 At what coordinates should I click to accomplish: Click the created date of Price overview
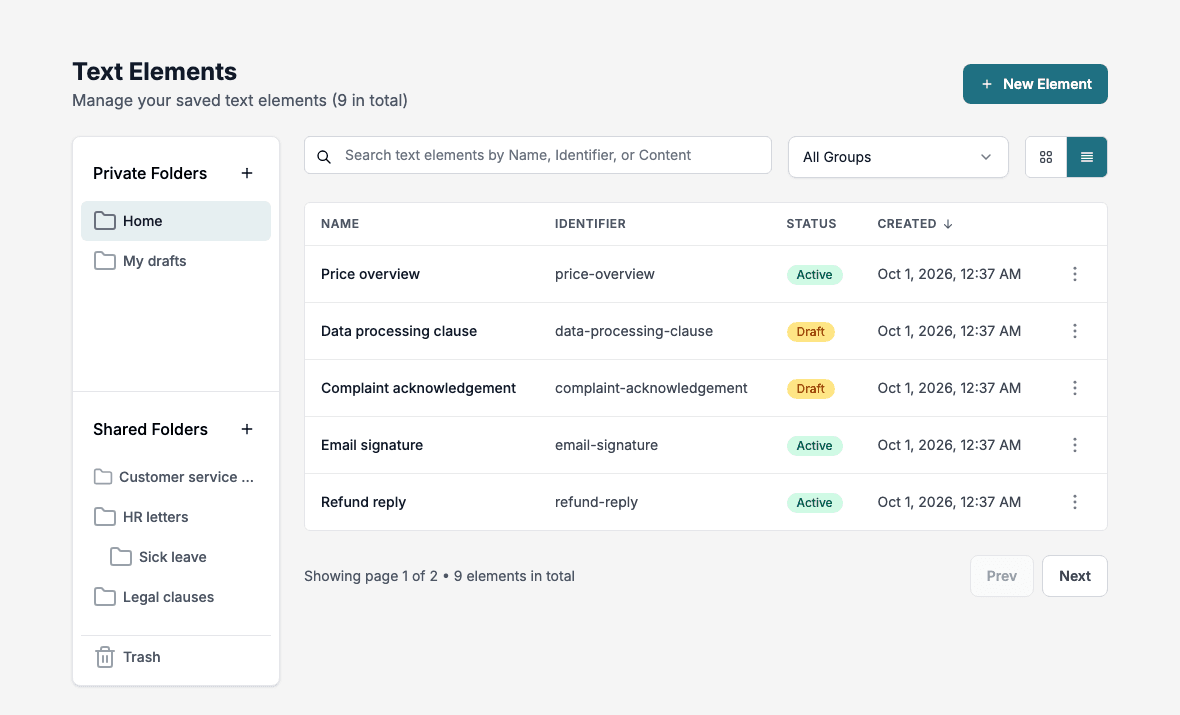[949, 274]
